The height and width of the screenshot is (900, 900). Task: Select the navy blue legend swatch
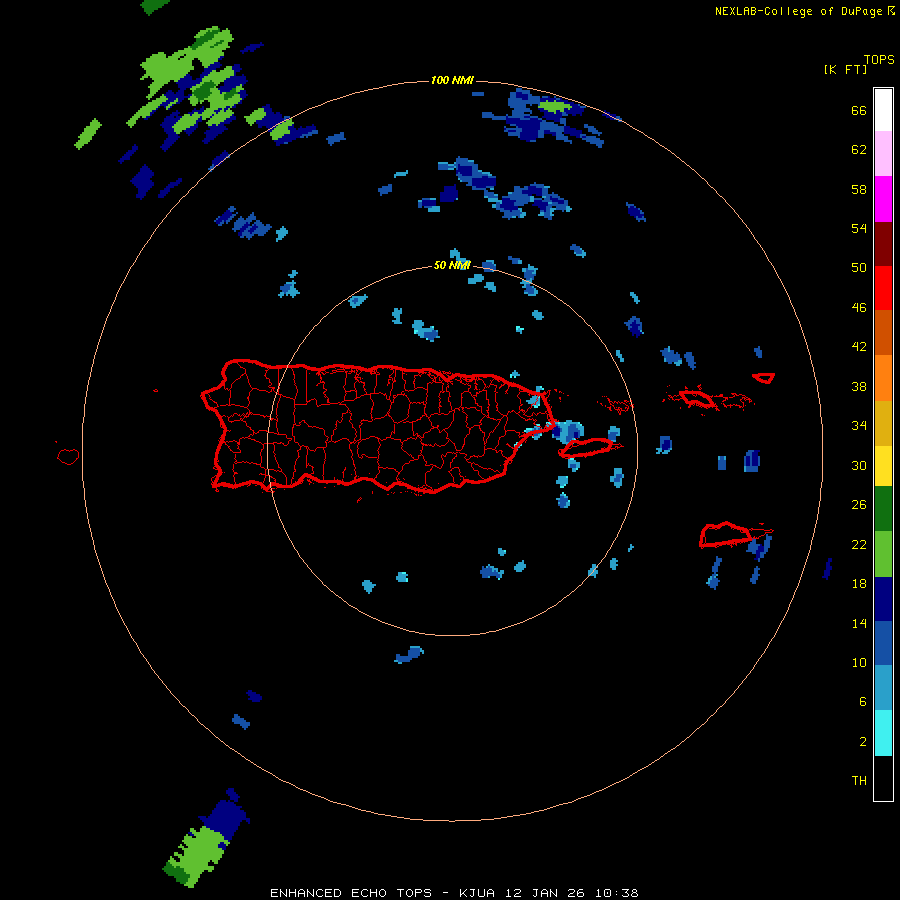click(x=883, y=599)
